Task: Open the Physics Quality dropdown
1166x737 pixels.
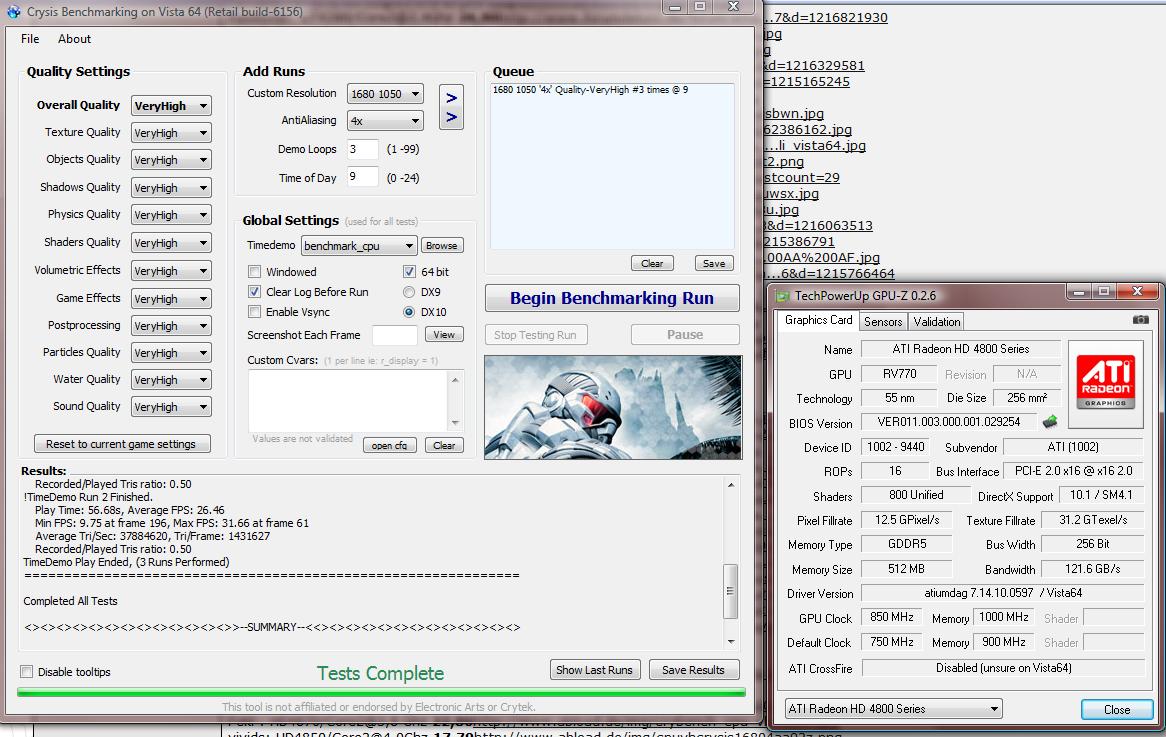Action: pos(171,215)
